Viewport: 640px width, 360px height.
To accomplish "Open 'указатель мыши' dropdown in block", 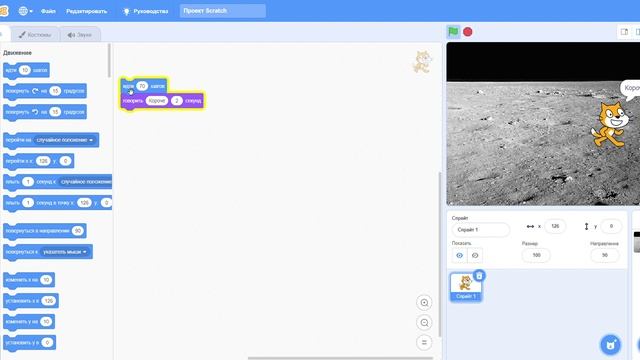I will (65, 252).
